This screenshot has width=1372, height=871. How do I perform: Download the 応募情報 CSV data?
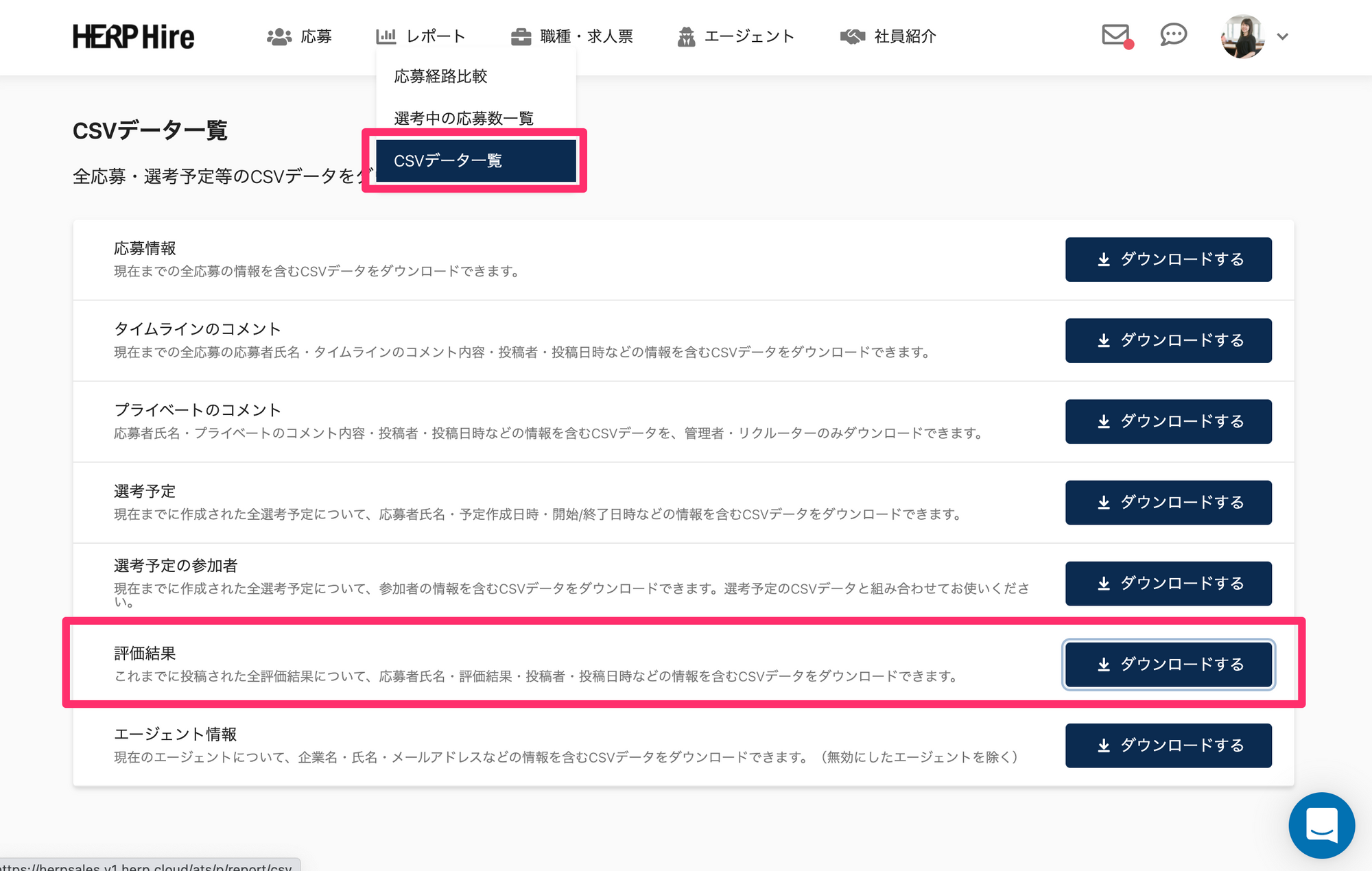(1168, 259)
